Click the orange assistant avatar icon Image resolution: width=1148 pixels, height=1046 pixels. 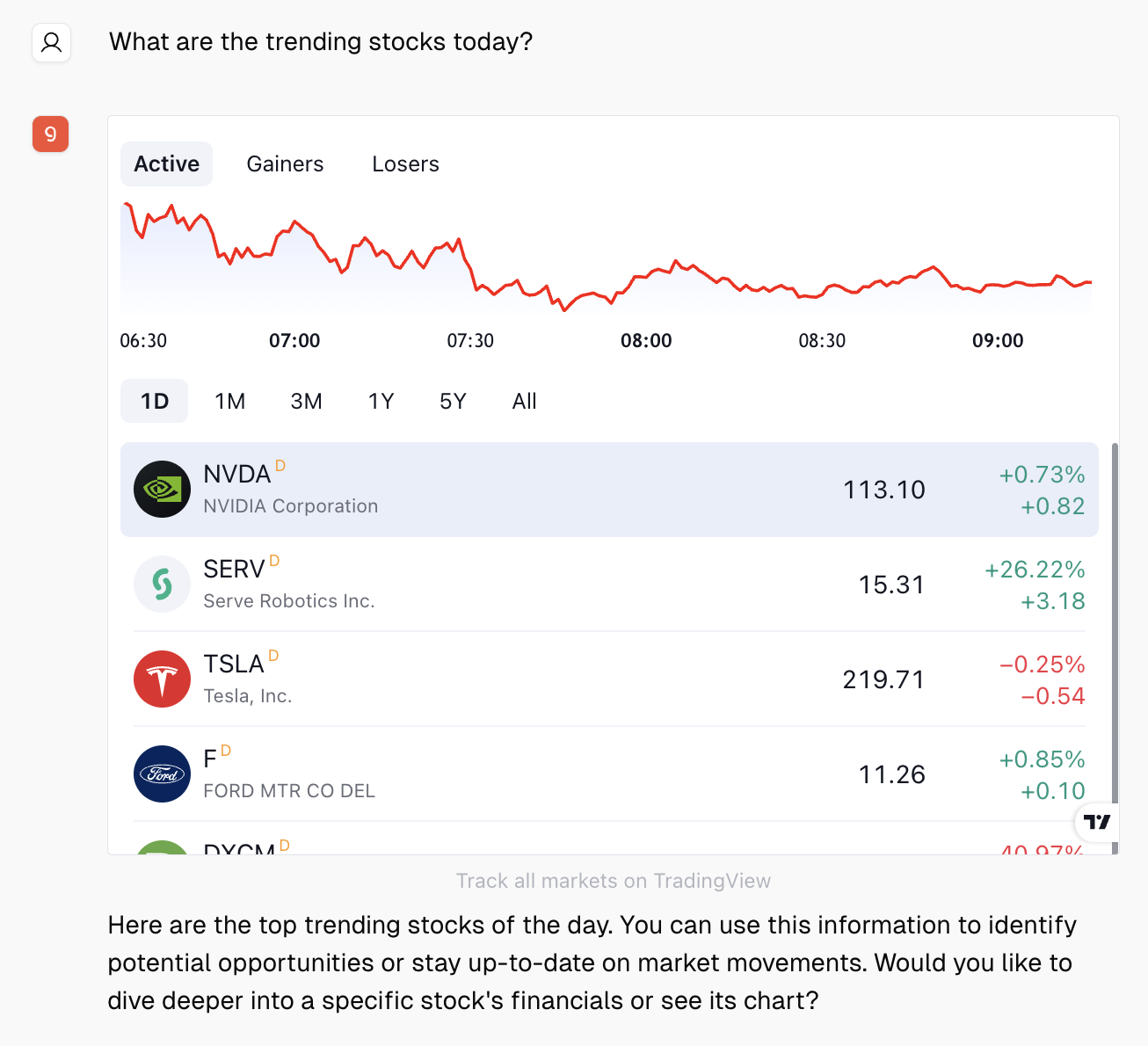tap(51, 134)
